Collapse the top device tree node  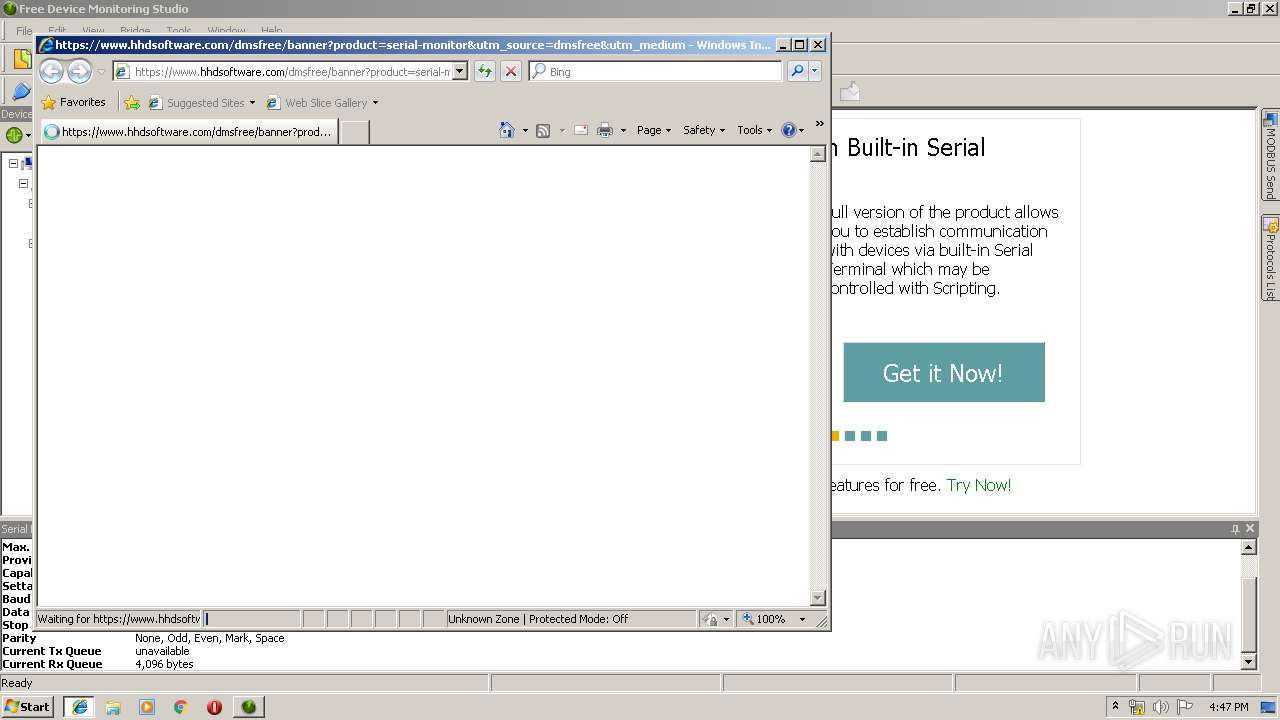(x=14, y=164)
